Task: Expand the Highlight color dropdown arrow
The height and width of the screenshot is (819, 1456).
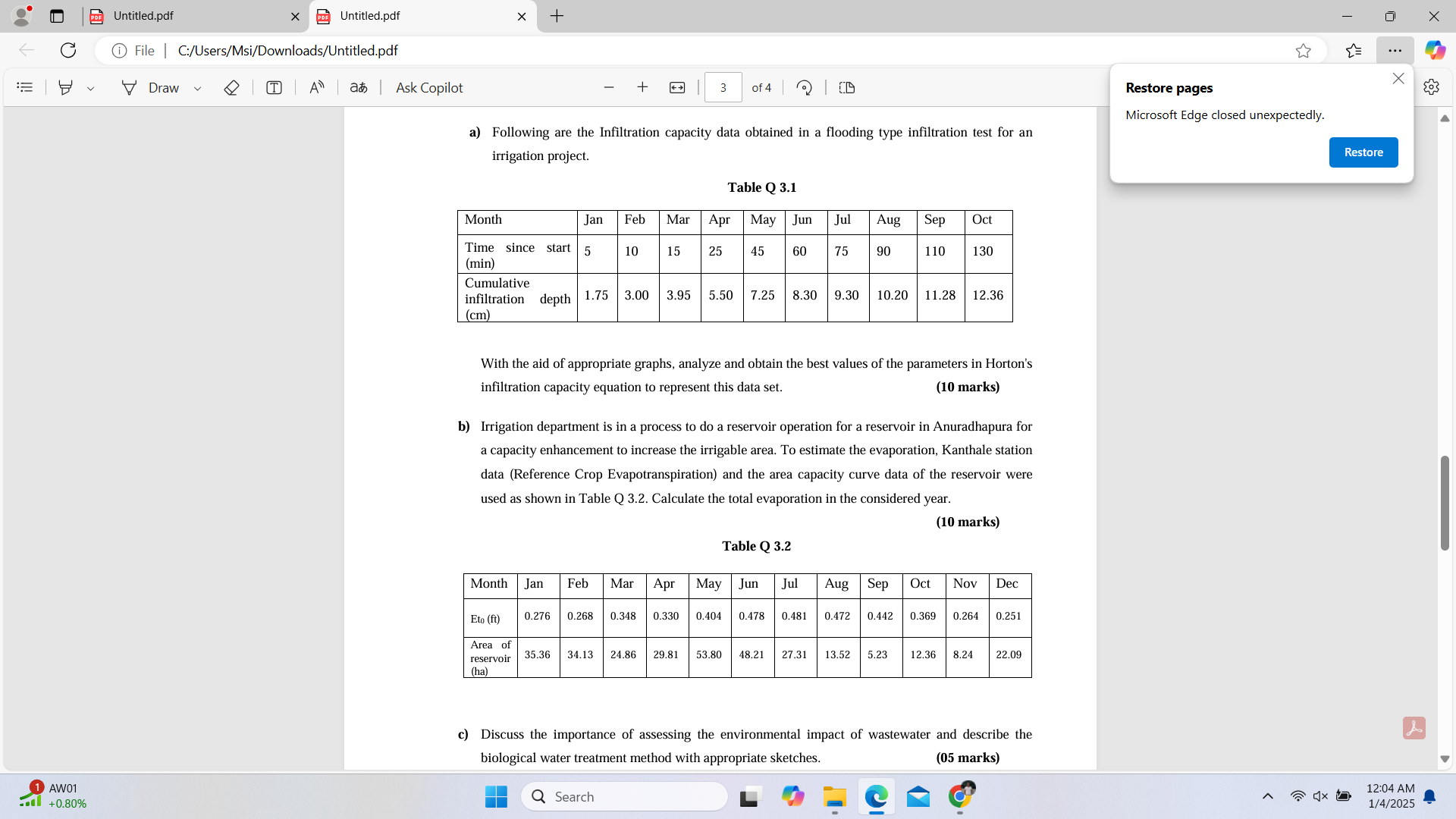Action: tap(90, 89)
